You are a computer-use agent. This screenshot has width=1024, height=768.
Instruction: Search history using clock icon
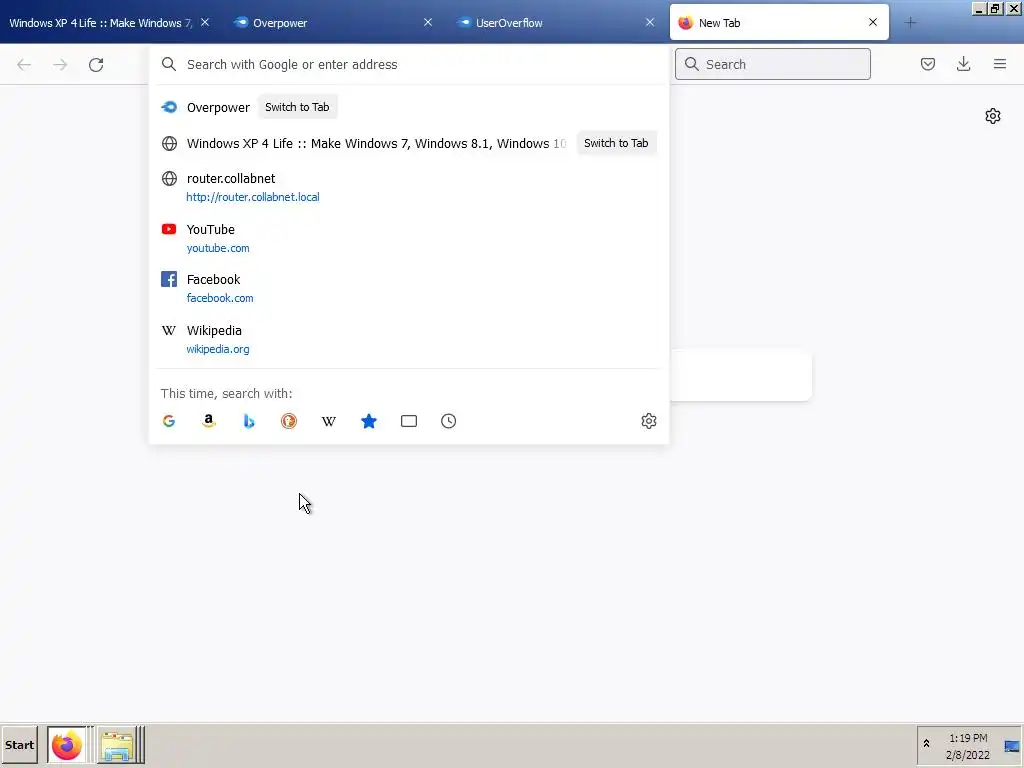[449, 421]
